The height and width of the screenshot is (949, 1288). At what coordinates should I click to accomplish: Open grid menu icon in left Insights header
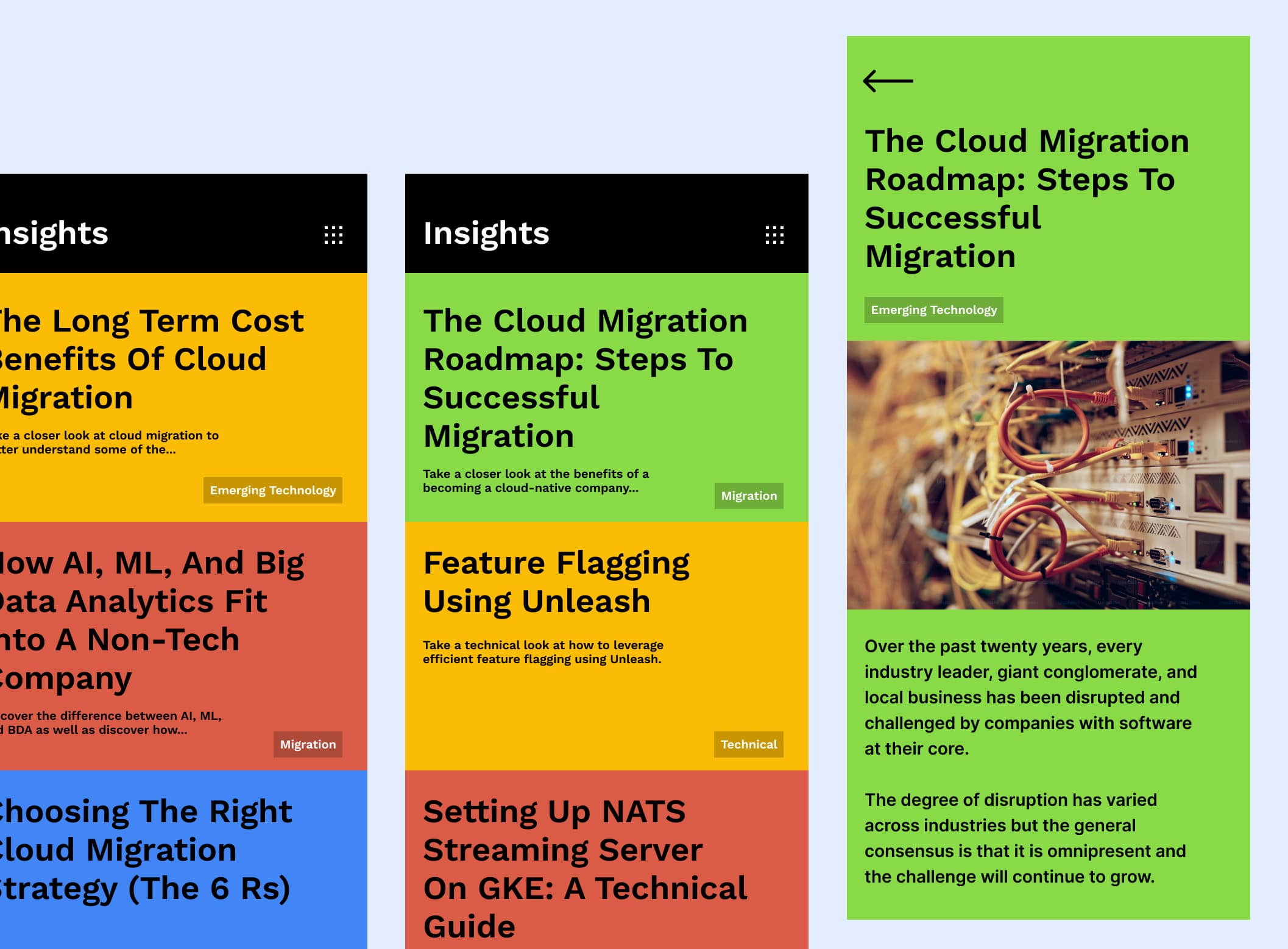333,235
